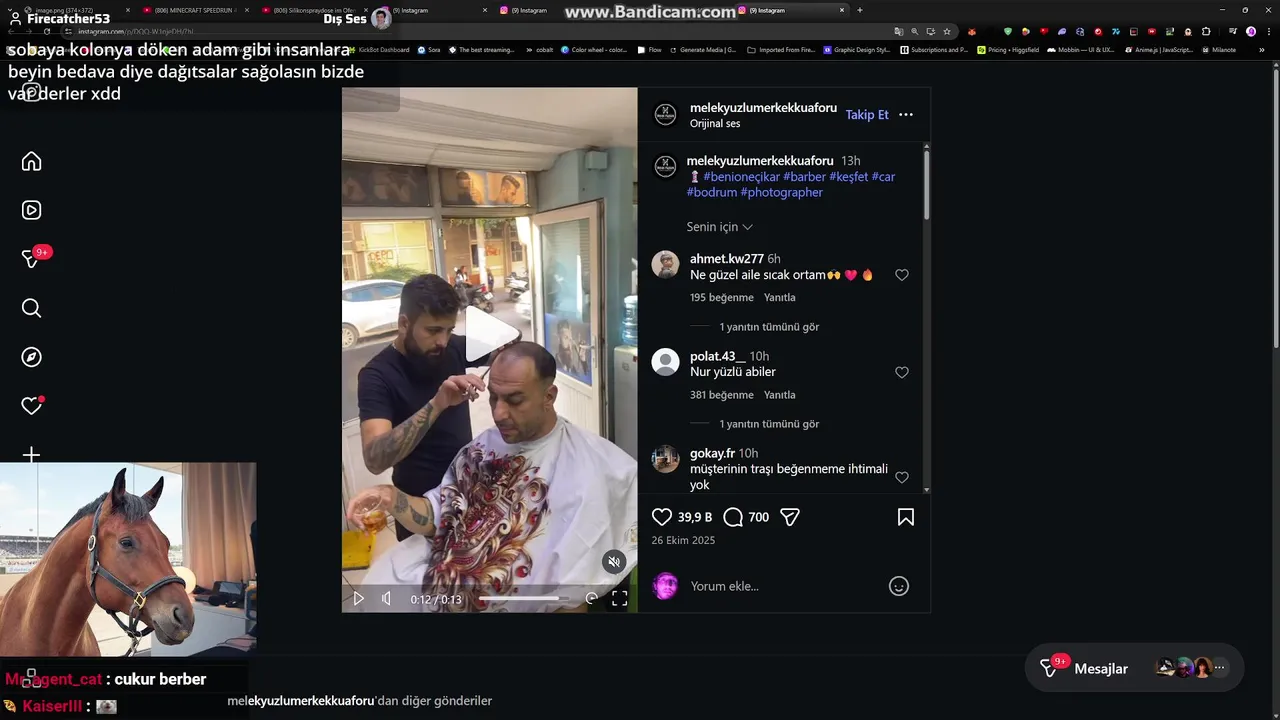Open comments via the speech bubble icon
This screenshot has width=1280, height=720.
coord(733,517)
